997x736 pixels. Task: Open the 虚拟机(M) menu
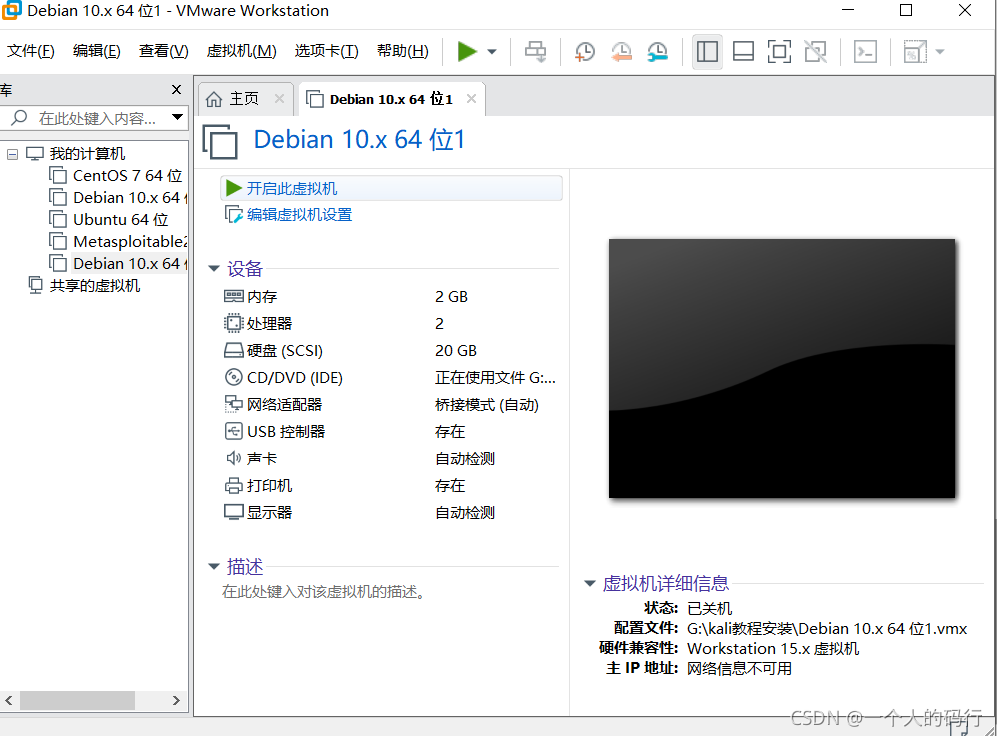pos(242,51)
